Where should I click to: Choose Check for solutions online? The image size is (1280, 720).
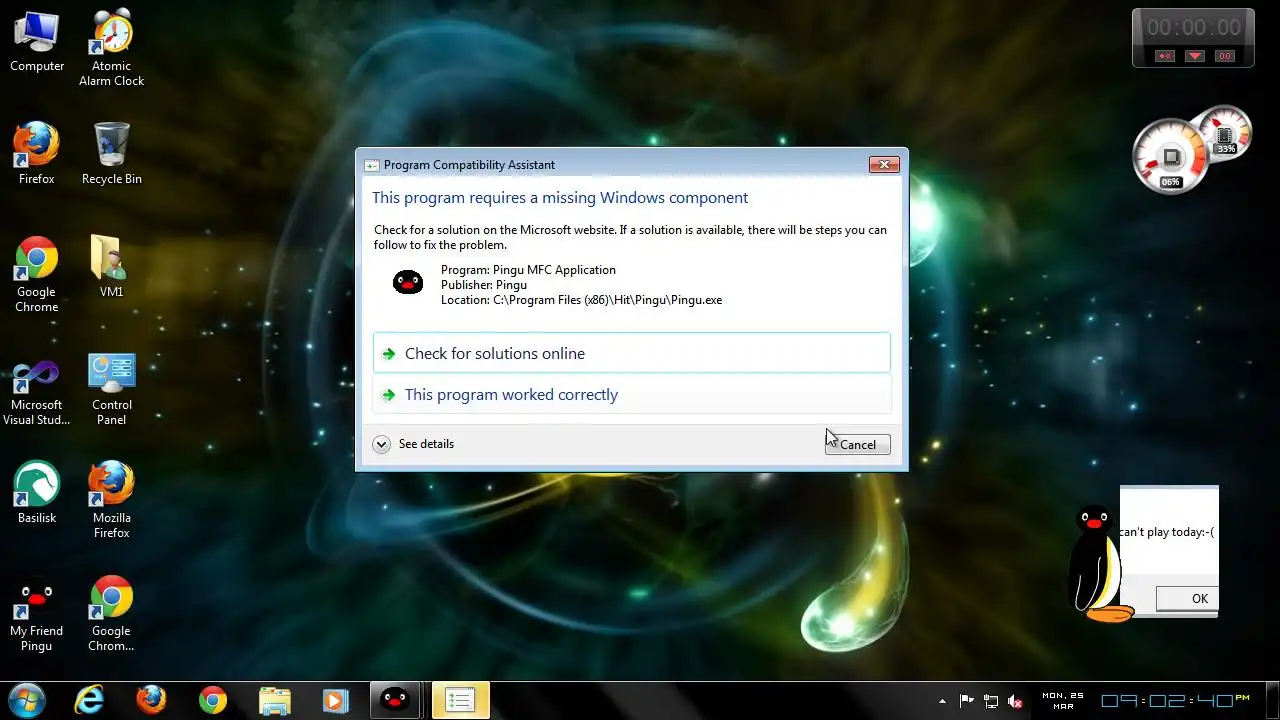coord(631,353)
